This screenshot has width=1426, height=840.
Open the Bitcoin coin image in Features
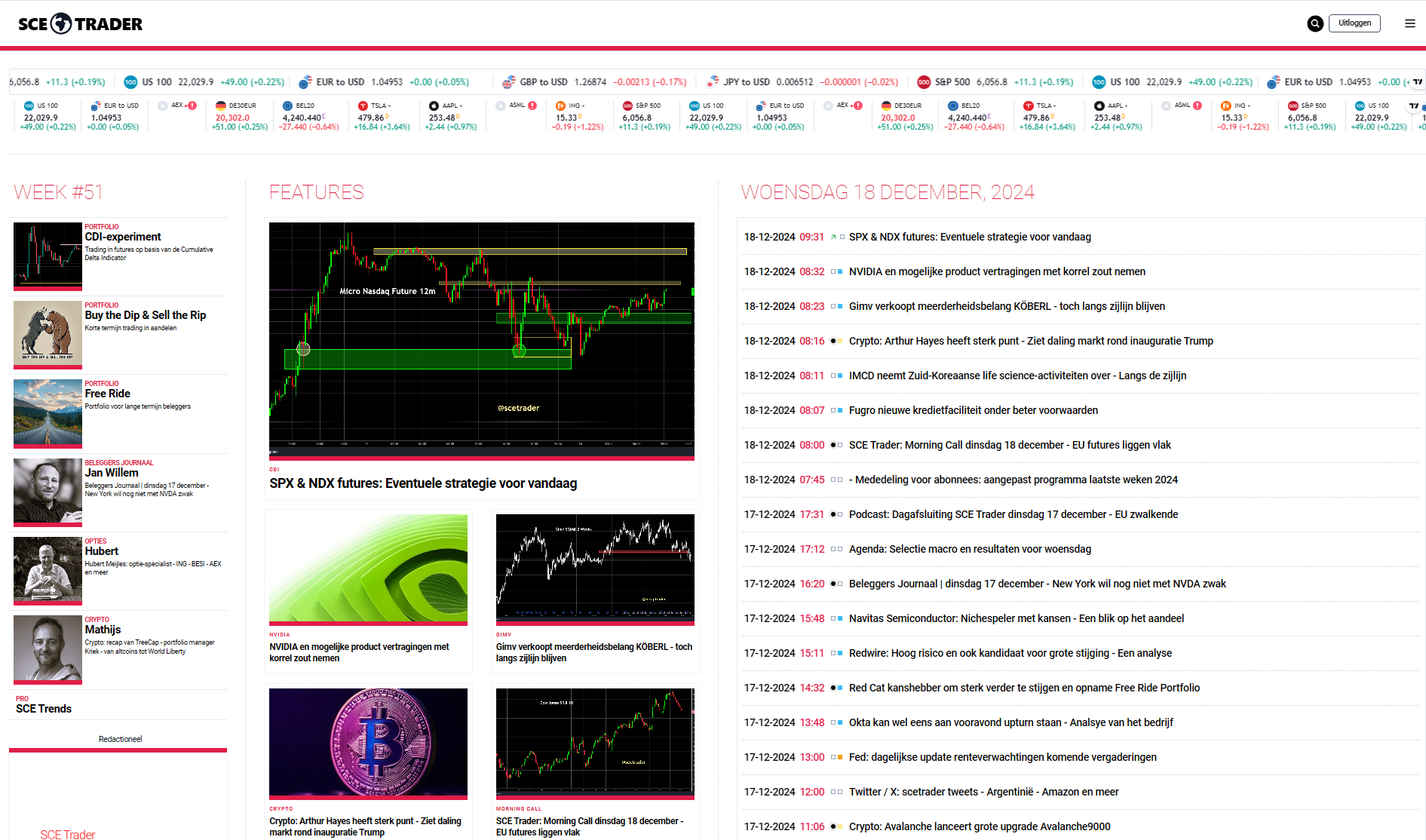click(368, 743)
